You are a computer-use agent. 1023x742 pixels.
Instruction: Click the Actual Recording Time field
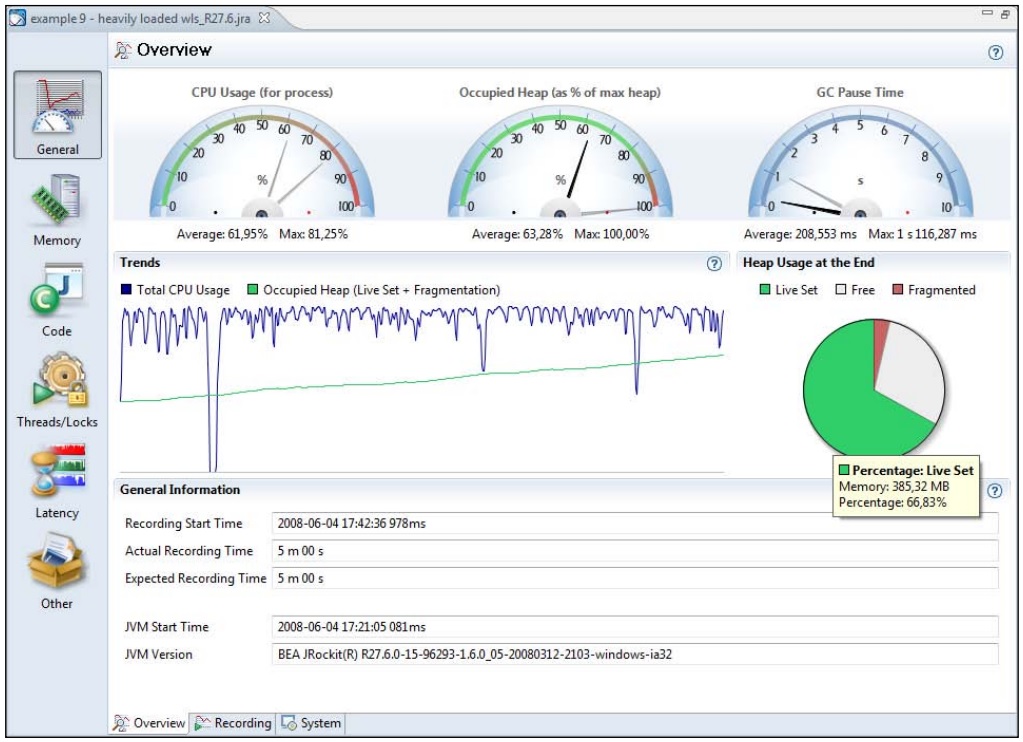(634, 551)
